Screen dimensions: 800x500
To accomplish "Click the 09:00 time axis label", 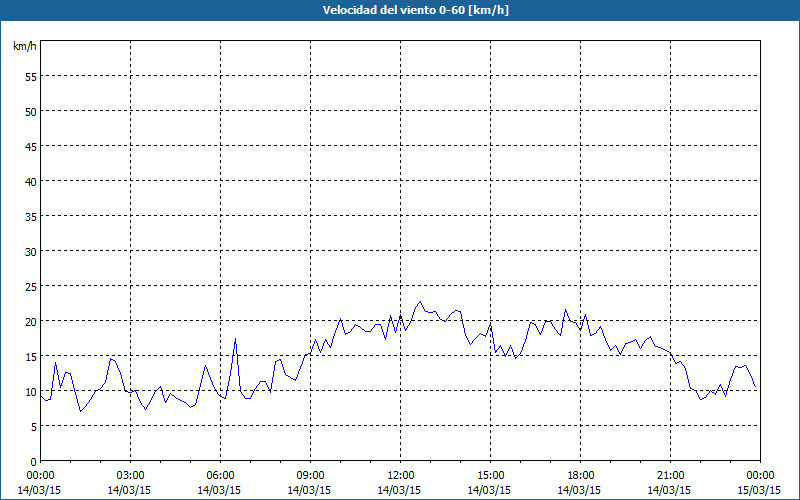I will click(310, 476).
